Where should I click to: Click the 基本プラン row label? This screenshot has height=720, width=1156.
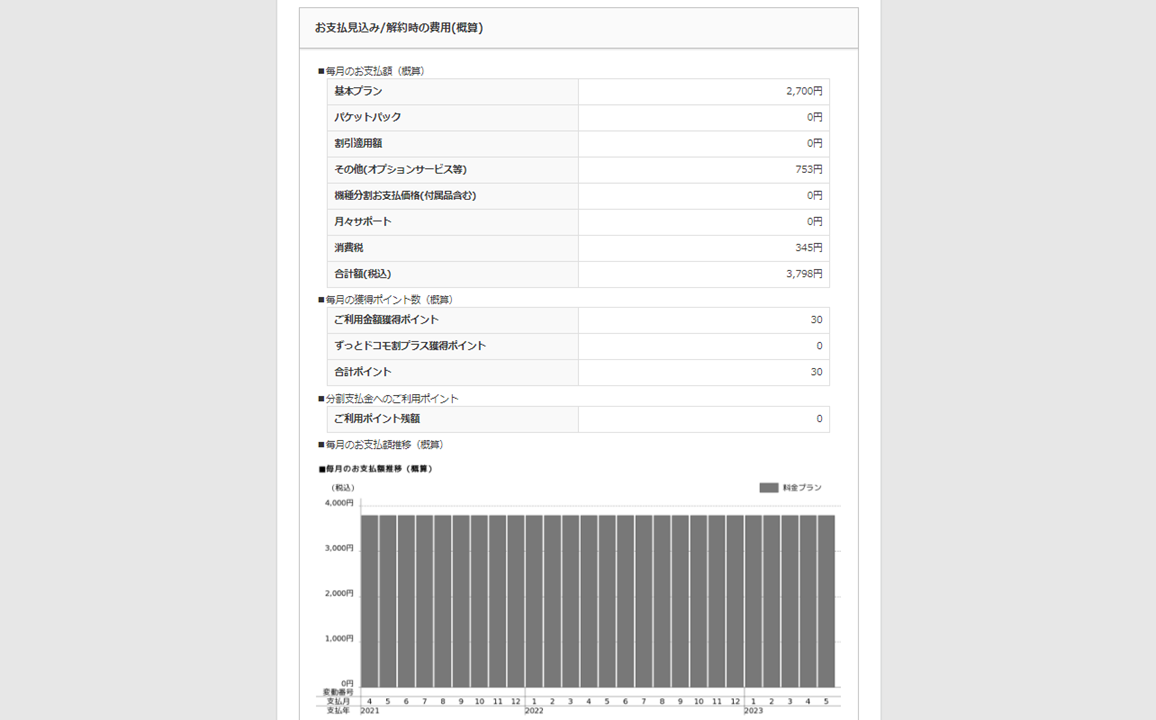(x=358, y=91)
